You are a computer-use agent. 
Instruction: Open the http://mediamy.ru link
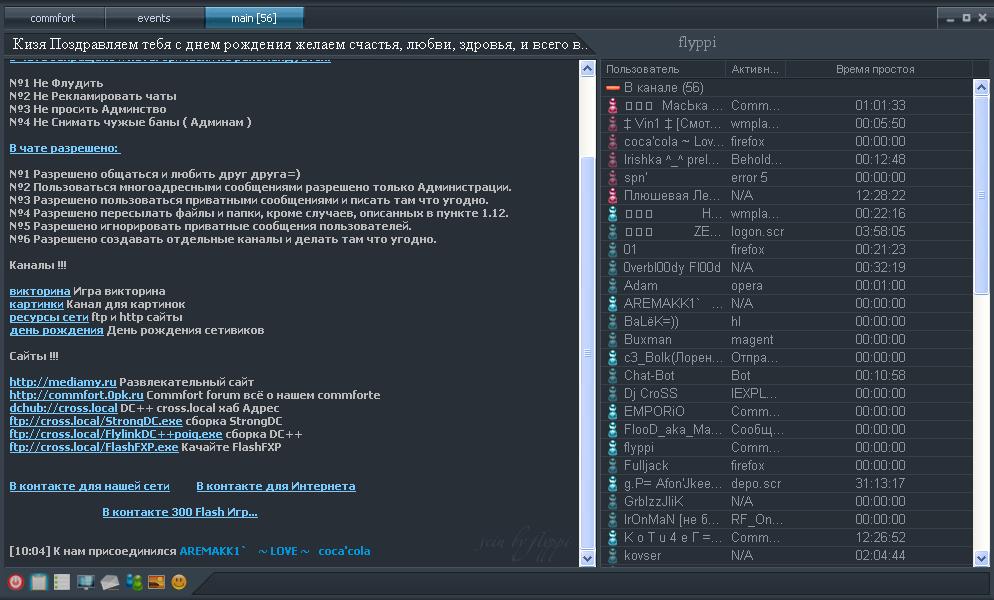pos(63,382)
